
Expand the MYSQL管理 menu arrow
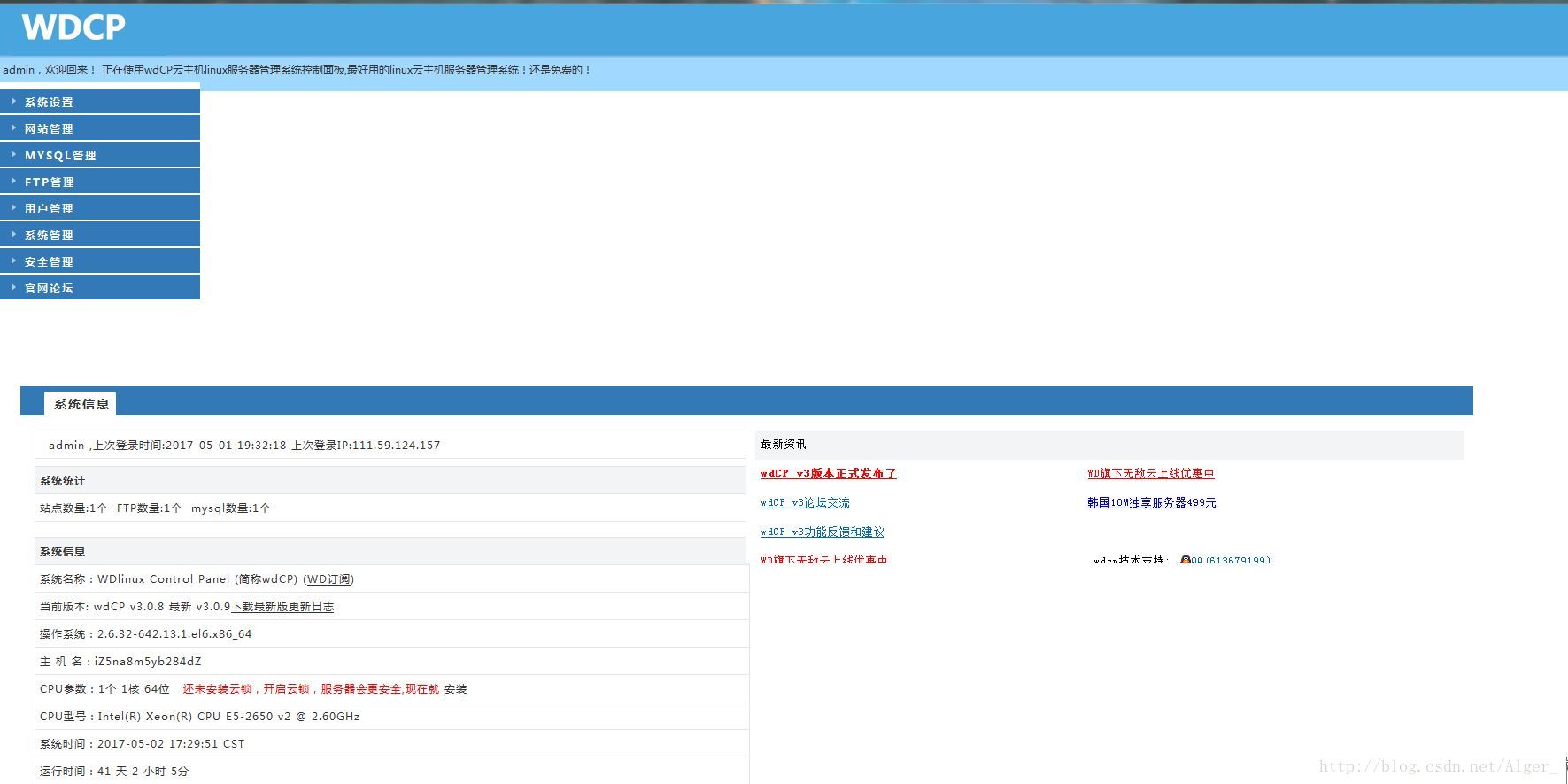(x=13, y=155)
